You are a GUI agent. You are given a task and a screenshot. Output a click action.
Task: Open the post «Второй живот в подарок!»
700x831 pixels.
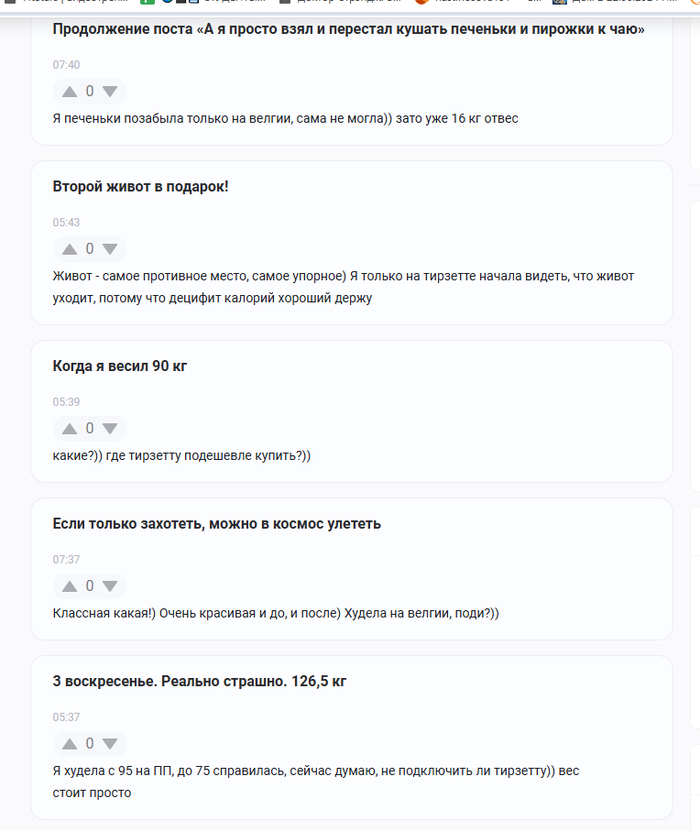141,187
